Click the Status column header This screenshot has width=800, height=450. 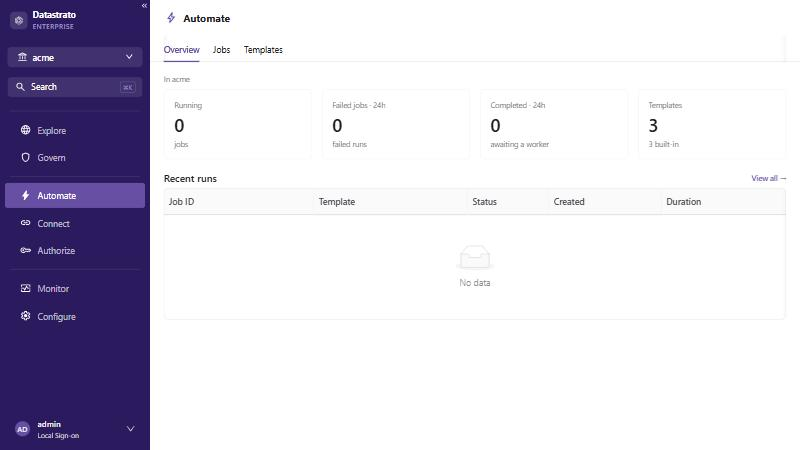(508, 202)
